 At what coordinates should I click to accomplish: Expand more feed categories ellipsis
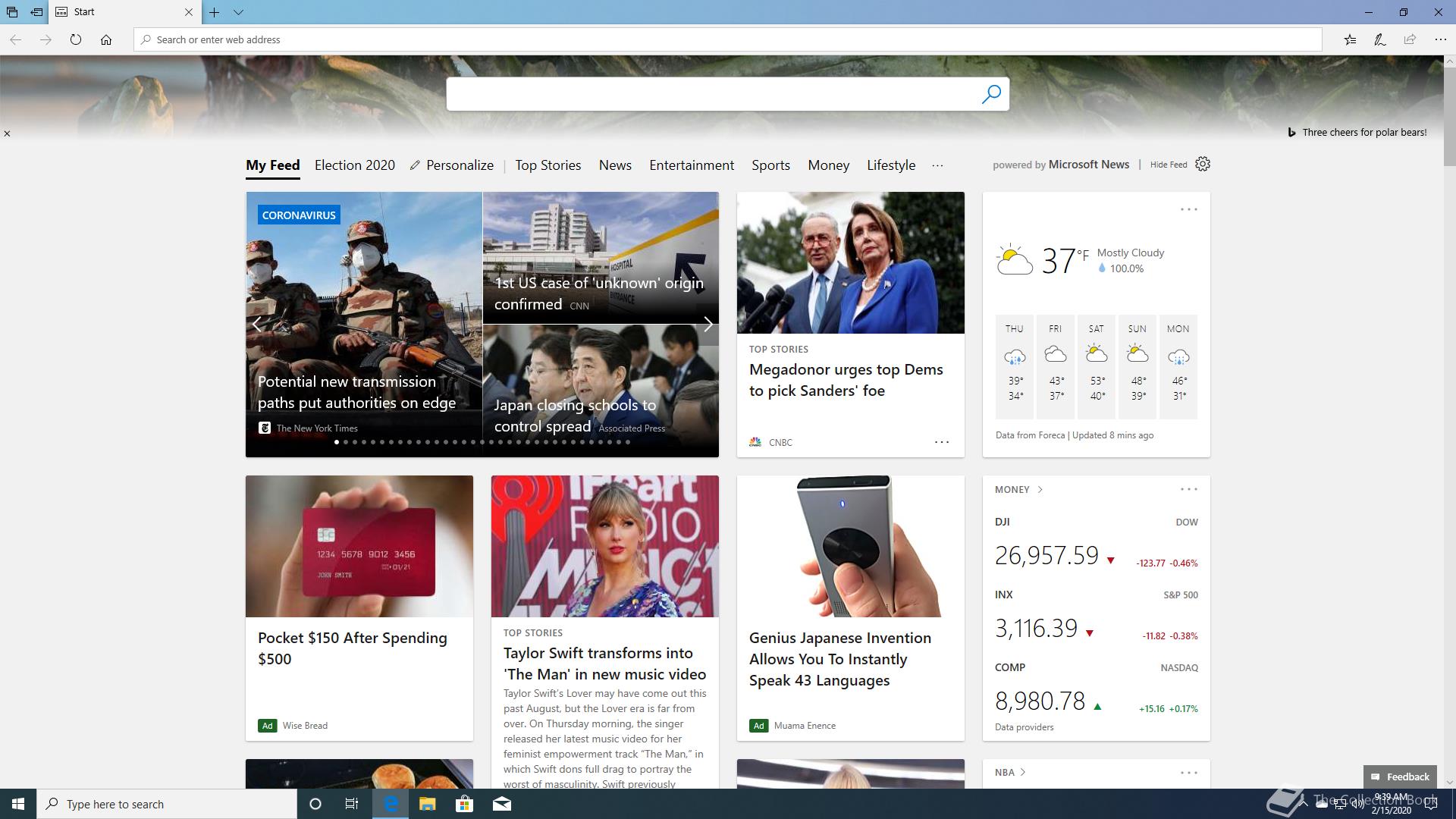coord(937,165)
